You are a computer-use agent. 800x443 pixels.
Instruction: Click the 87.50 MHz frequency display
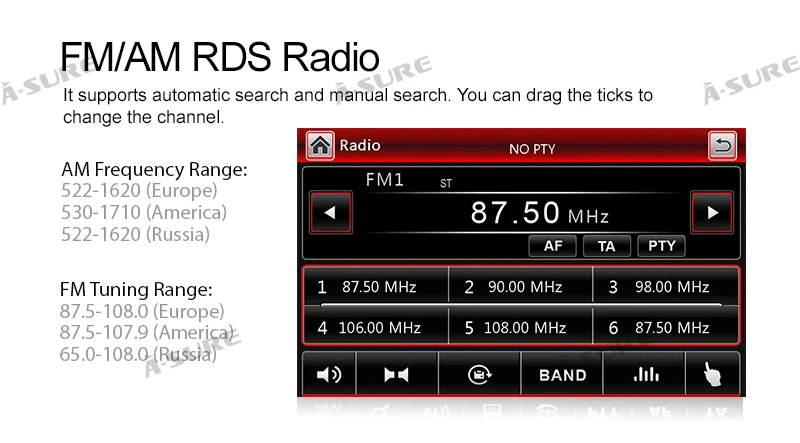click(x=539, y=212)
